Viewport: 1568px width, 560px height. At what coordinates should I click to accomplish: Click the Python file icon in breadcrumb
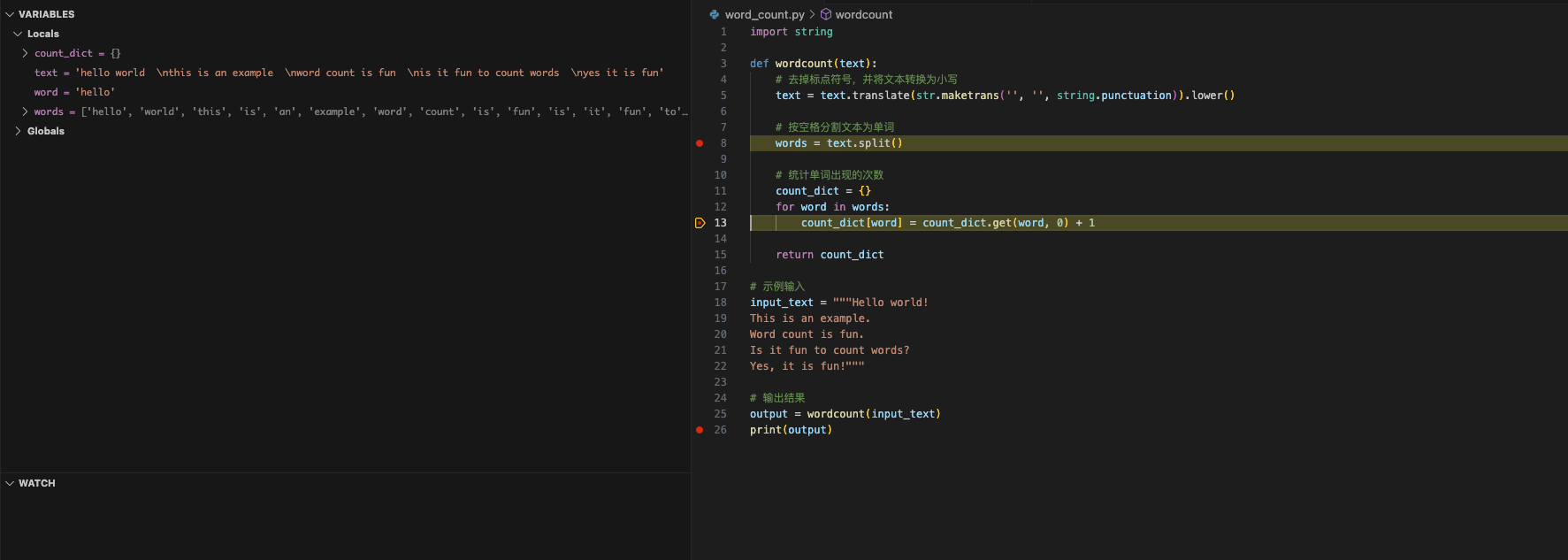coord(715,14)
